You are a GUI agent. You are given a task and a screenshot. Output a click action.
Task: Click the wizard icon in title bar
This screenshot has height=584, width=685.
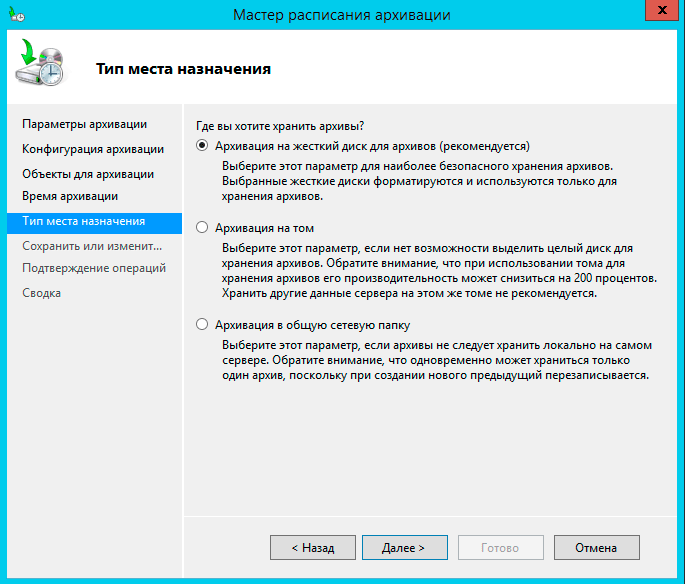[x=16, y=15]
